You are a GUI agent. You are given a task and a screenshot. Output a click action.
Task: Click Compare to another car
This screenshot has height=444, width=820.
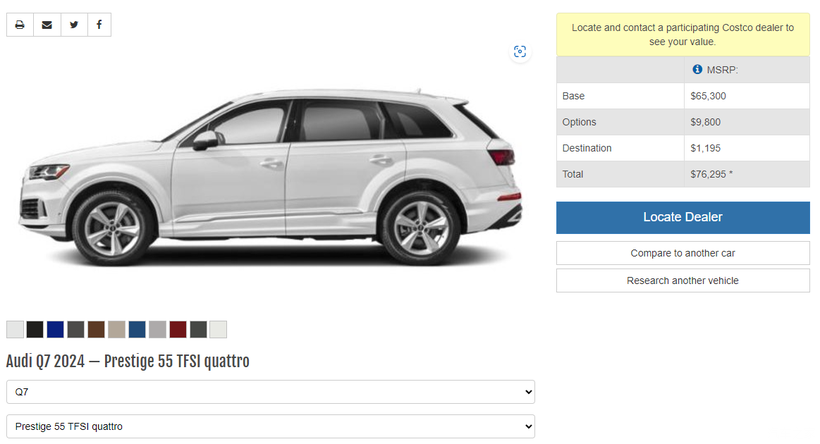pos(683,253)
